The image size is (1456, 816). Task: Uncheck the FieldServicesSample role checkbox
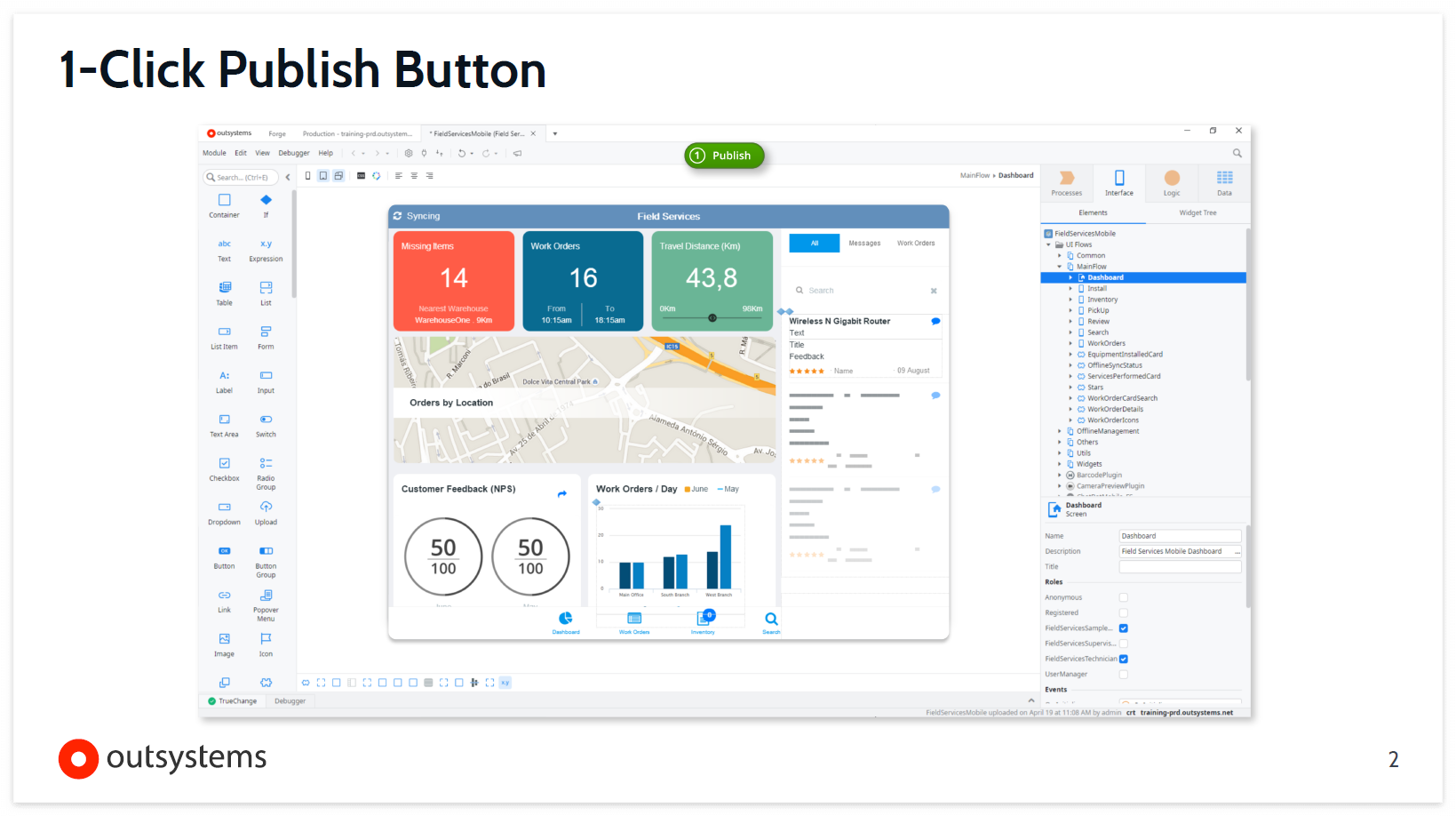[1123, 628]
